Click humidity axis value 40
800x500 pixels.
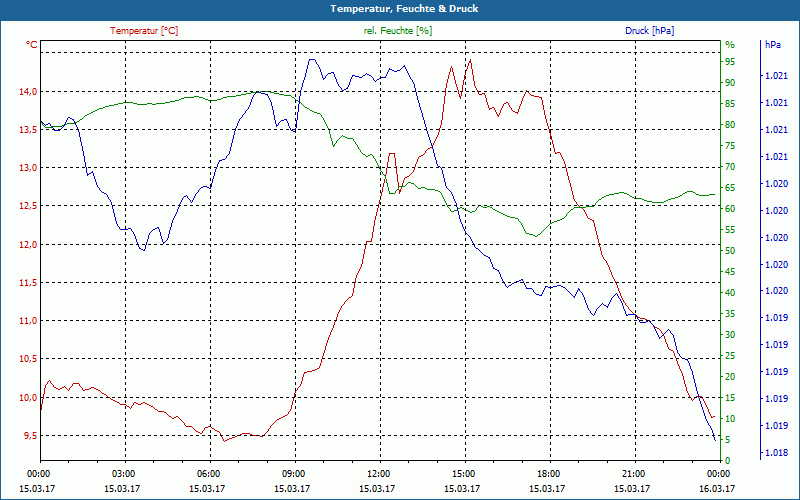click(730, 293)
